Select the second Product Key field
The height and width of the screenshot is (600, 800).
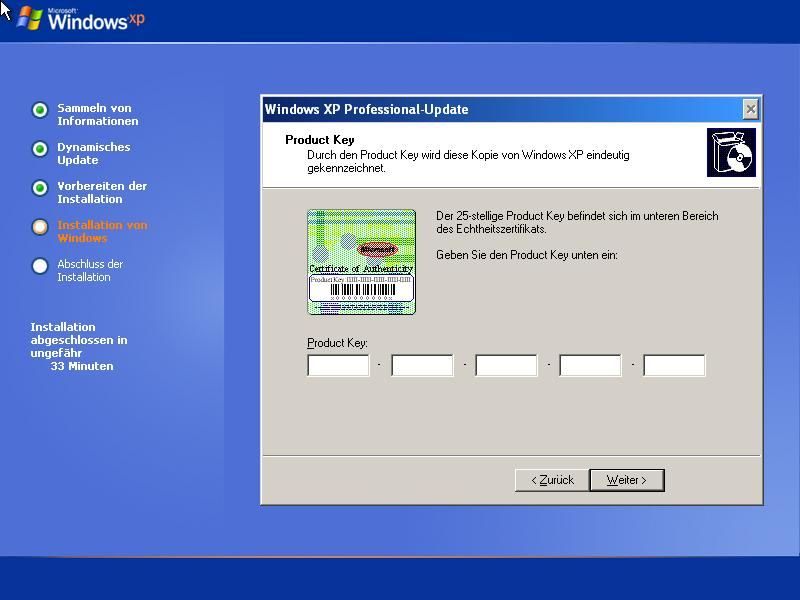(x=422, y=365)
